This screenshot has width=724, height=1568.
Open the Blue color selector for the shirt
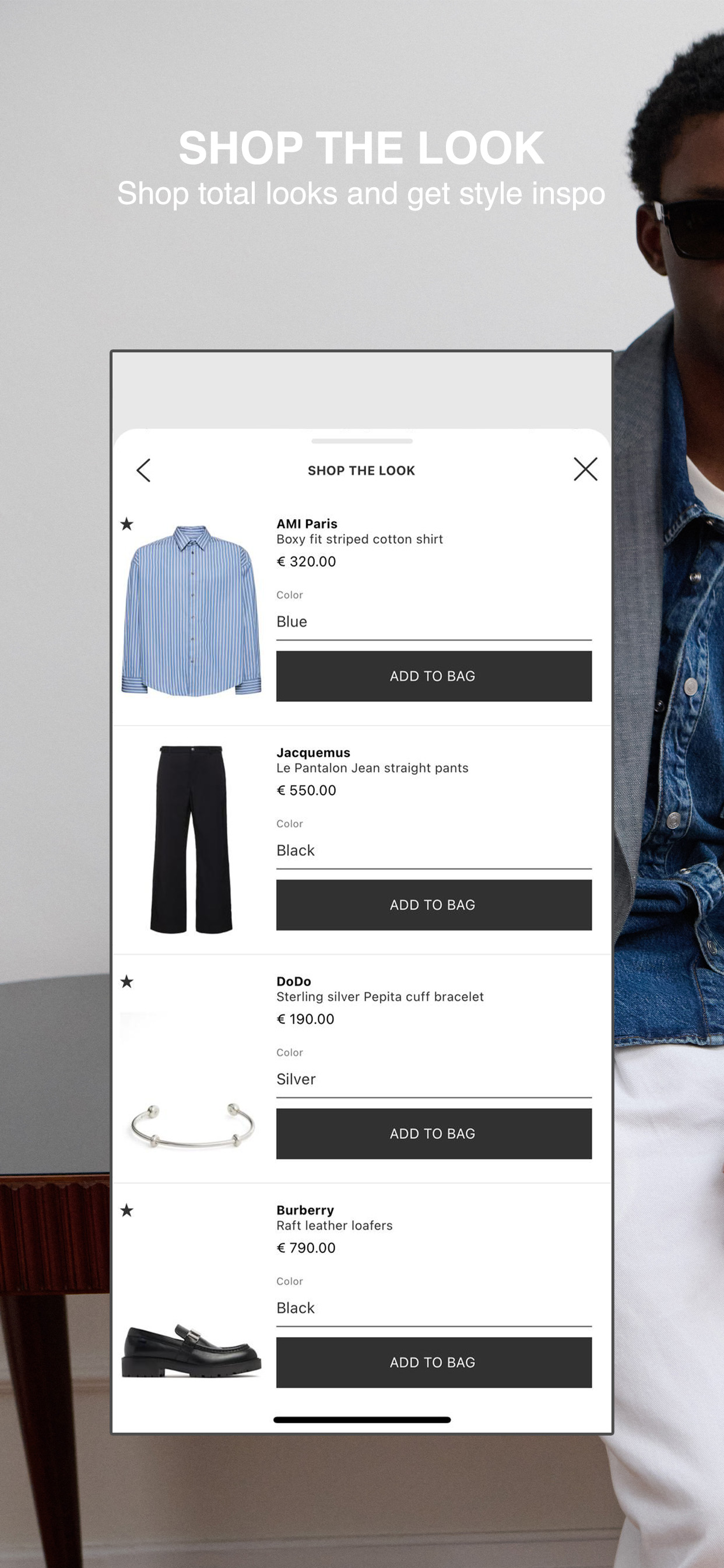pos(434,622)
